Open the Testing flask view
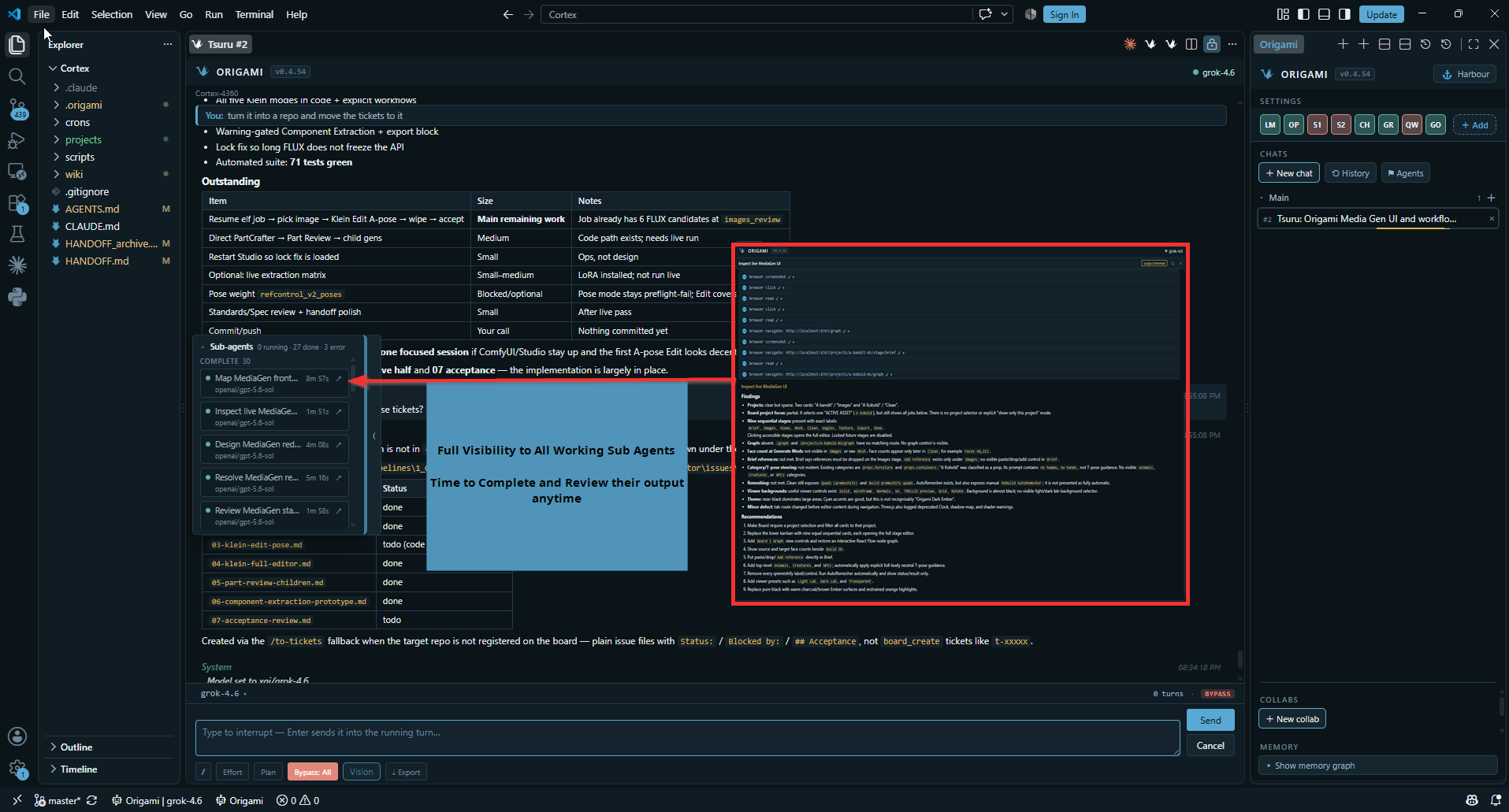The image size is (1509, 812). (x=17, y=234)
